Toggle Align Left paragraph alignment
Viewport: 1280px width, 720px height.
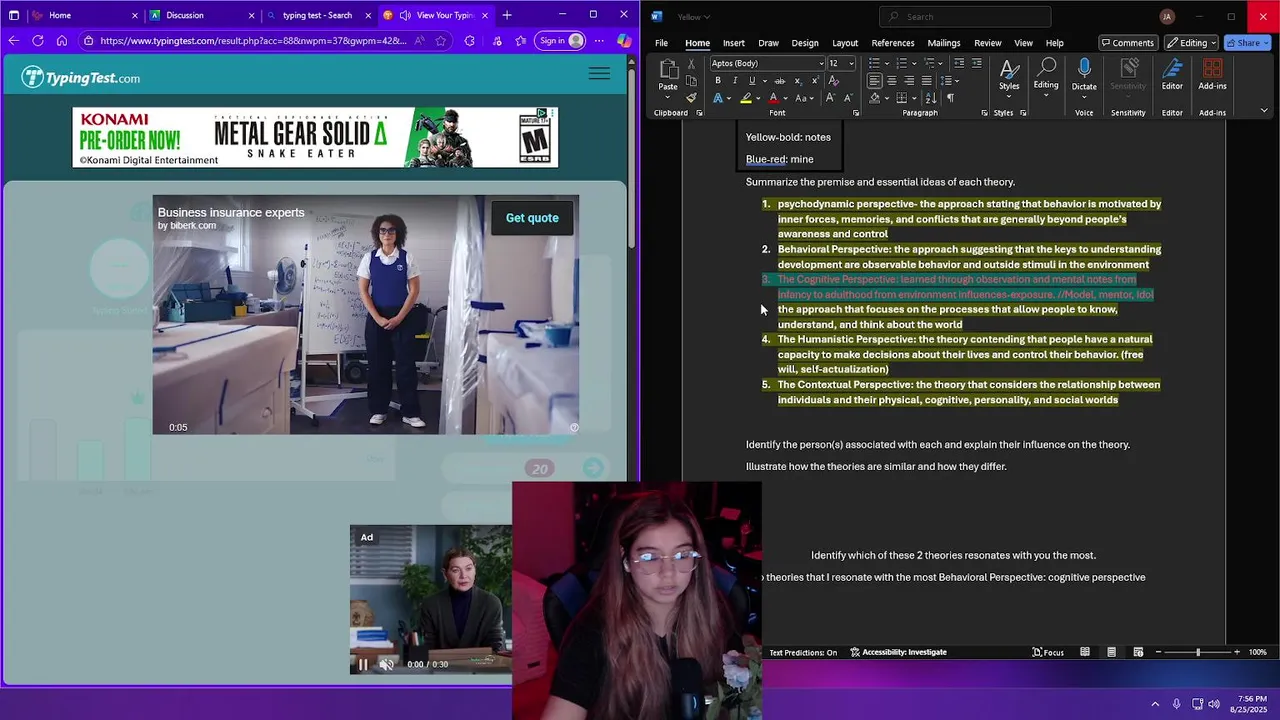point(874,81)
